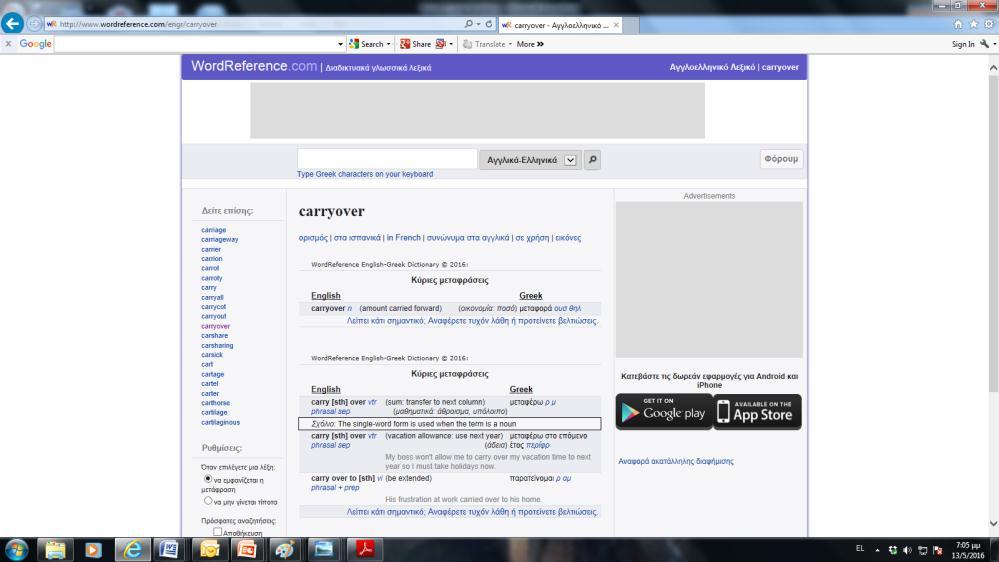Image resolution: width=999 pixels, height=562 pixels.
Task: Open the συνώνυμα στα αγγλικά link
Action: point(468,238)
